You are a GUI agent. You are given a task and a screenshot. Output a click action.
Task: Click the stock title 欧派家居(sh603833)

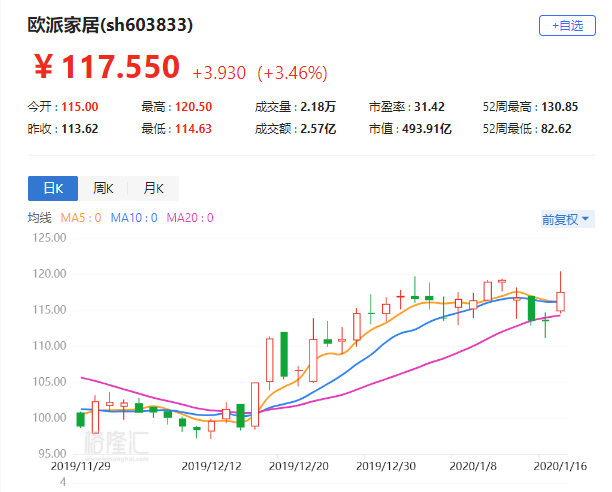pos(110,25)
